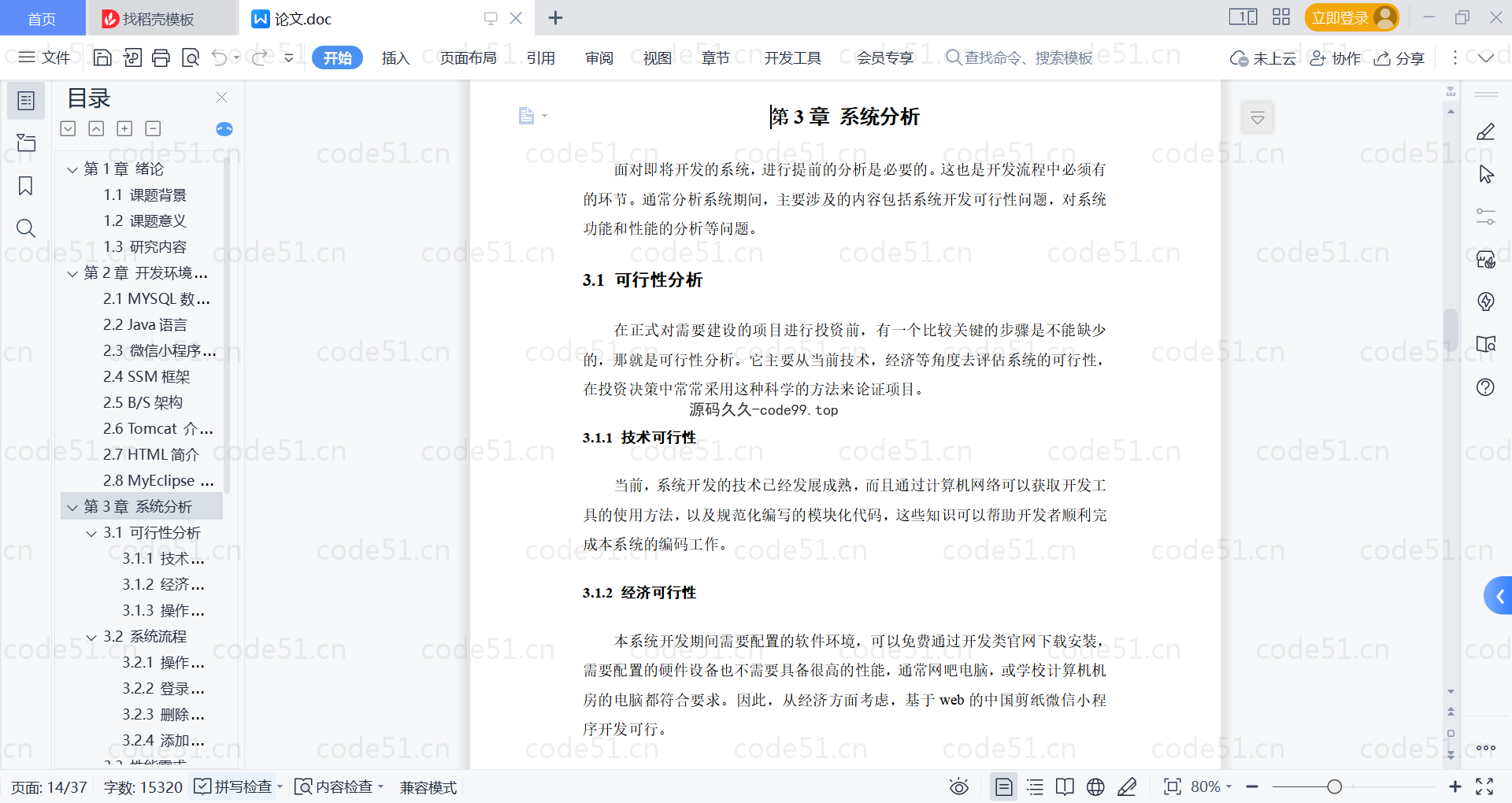Open the app grid icon in title bar

tap(1281, 17)
